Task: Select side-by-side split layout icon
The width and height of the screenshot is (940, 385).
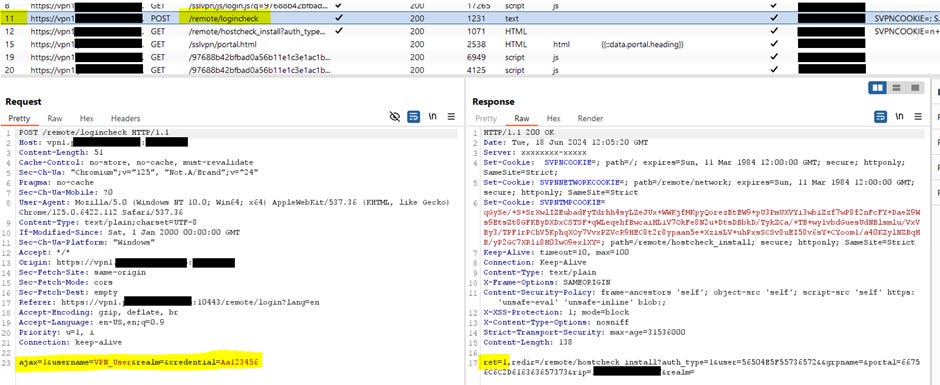Action: click(878, 88)
